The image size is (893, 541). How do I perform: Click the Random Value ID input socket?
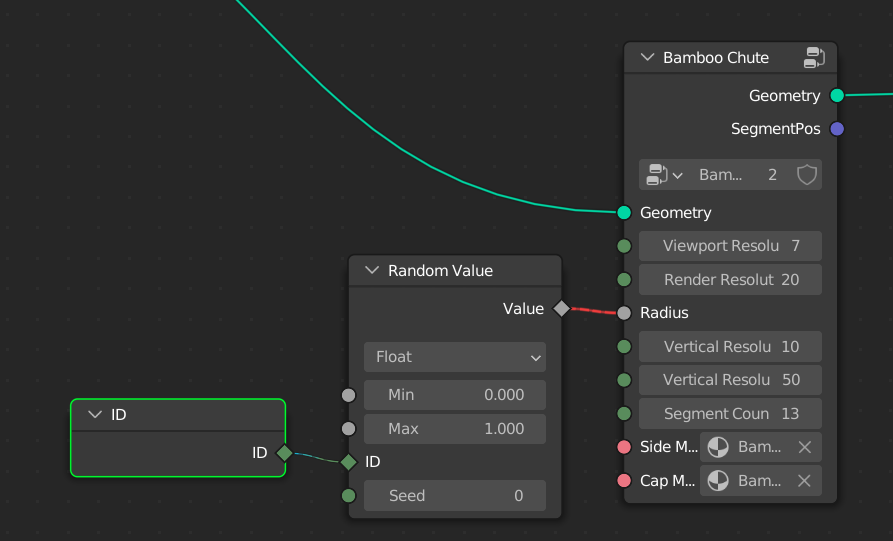coord(349,462)
